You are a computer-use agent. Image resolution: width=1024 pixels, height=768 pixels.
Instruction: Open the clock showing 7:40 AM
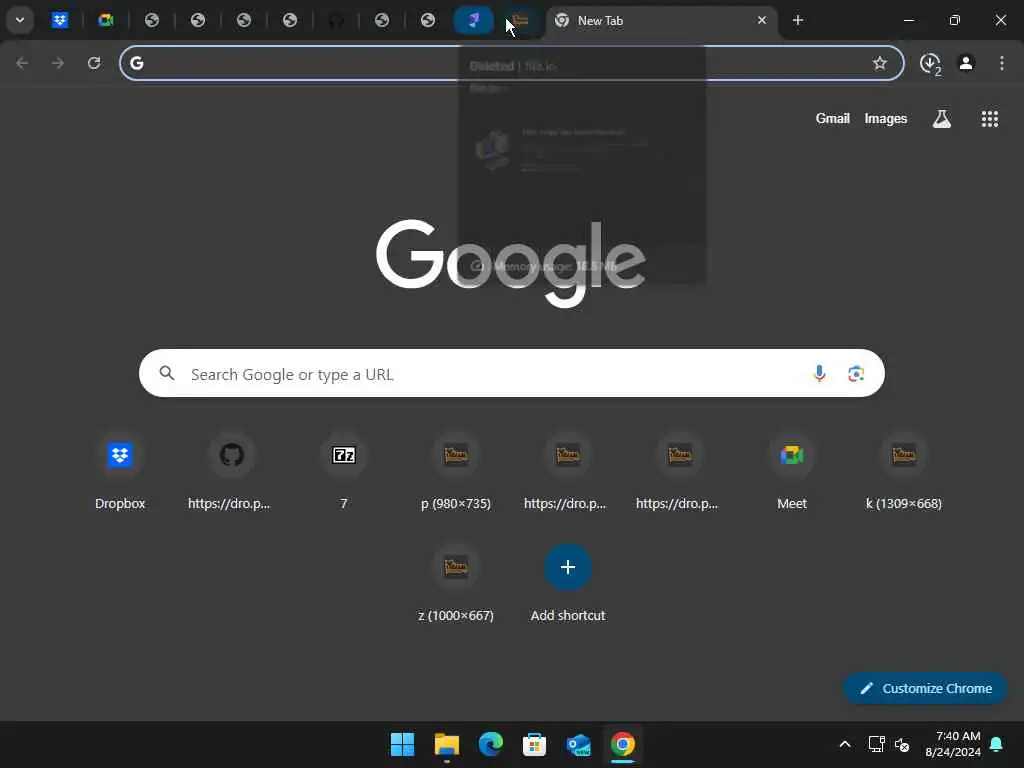pyautogui.click(x=953, y=744)
